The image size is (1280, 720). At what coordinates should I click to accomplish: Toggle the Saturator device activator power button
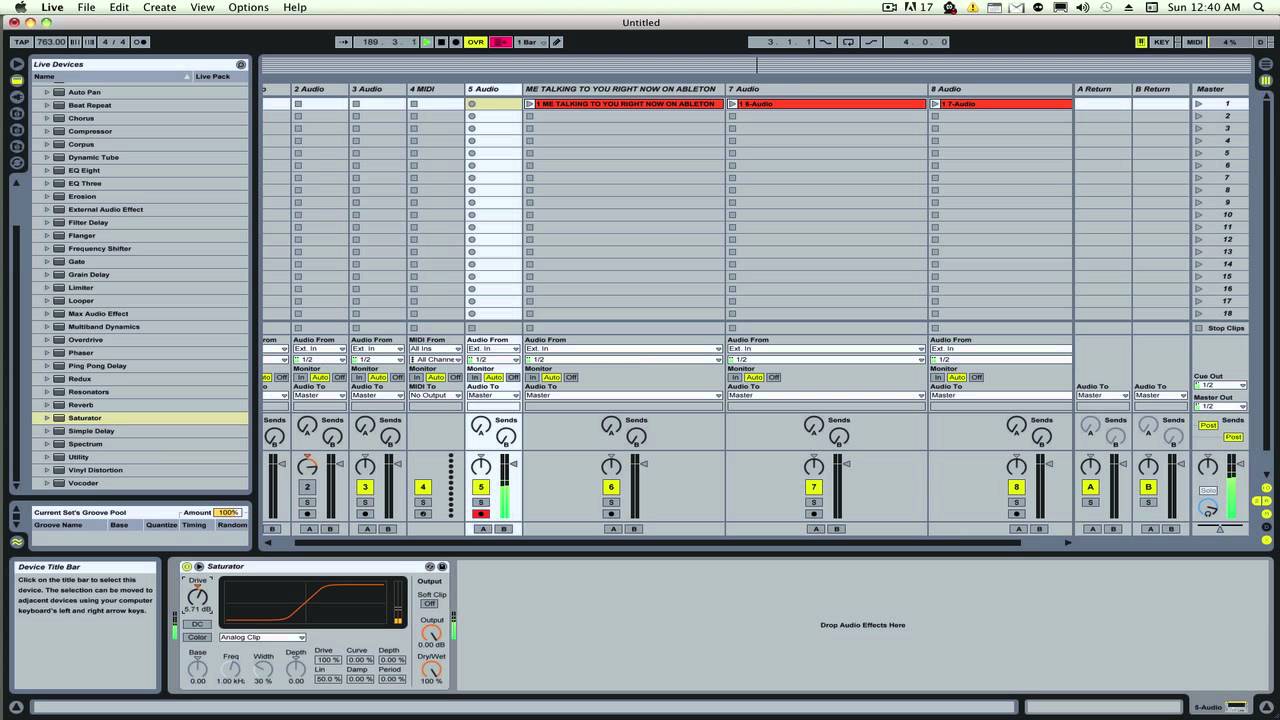coord(187,567)
